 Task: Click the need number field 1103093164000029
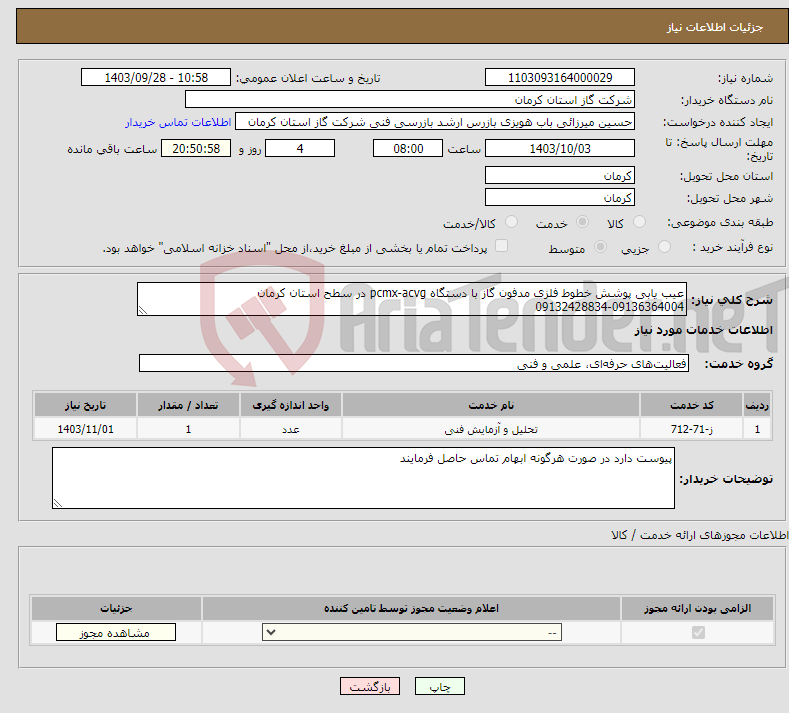(560, 77)
